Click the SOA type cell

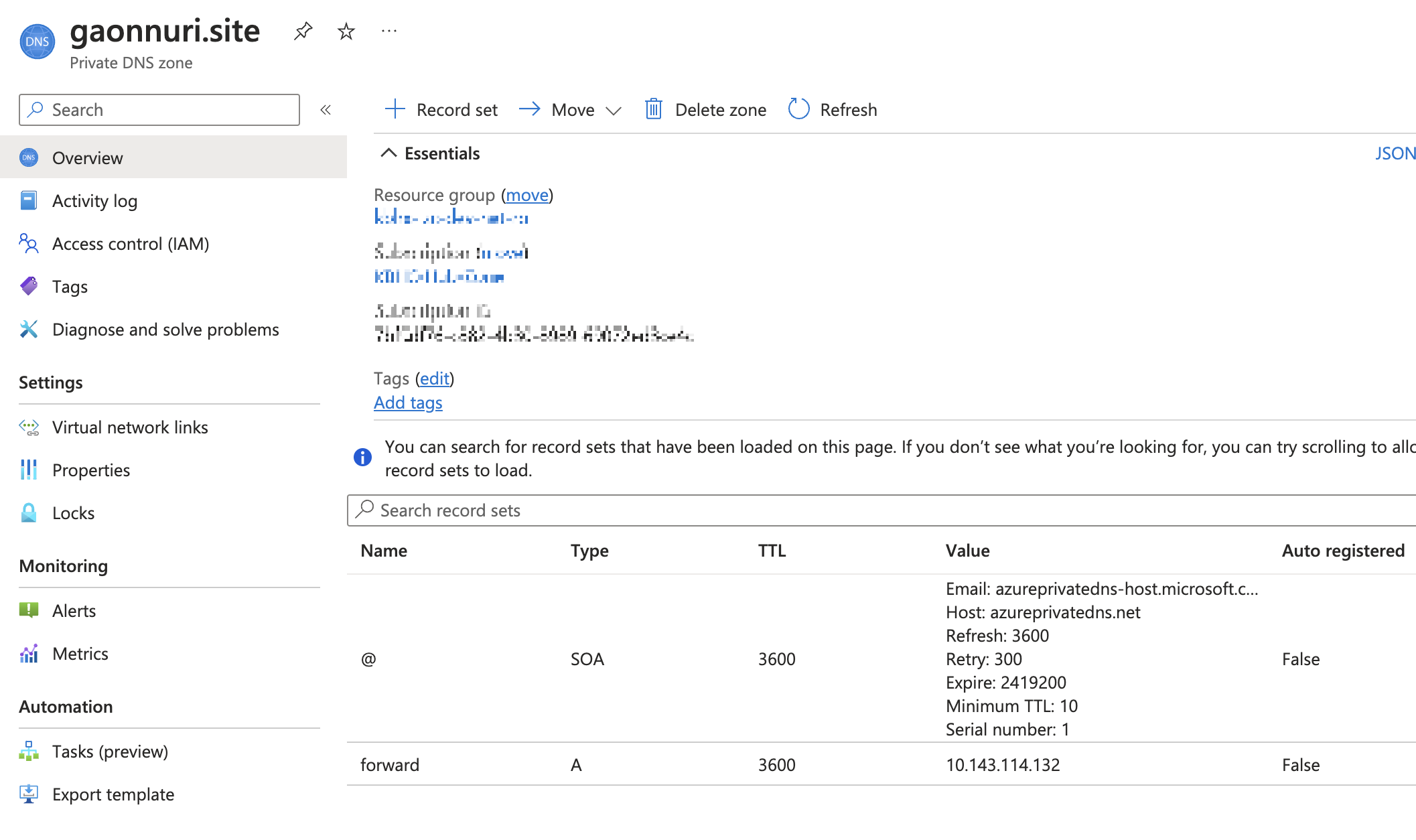click(587, 659)
